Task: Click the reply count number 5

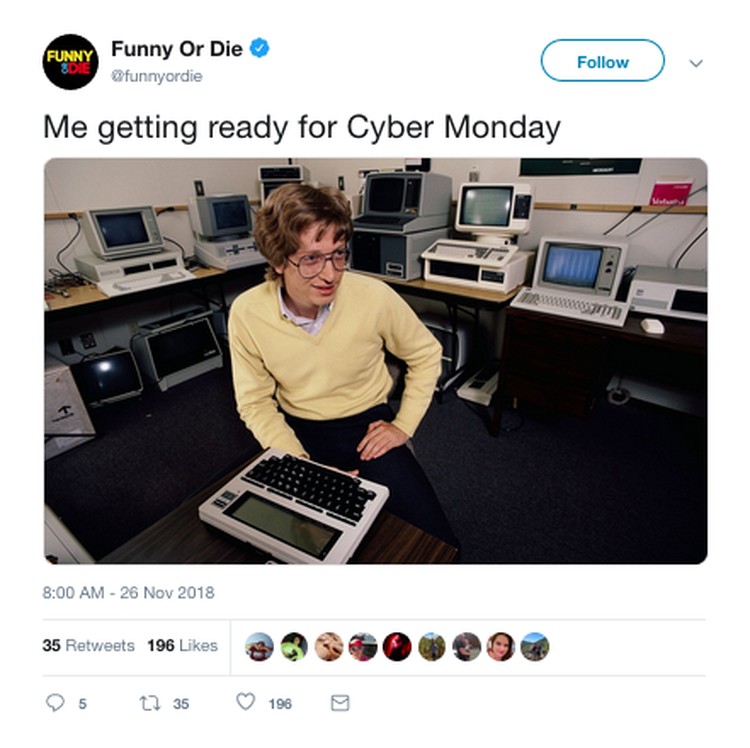Action: pyautogui.click(x=83, y=704)
